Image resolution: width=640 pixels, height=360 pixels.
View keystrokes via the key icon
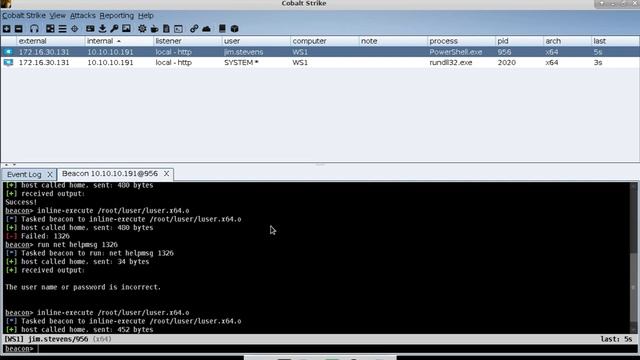114,29
